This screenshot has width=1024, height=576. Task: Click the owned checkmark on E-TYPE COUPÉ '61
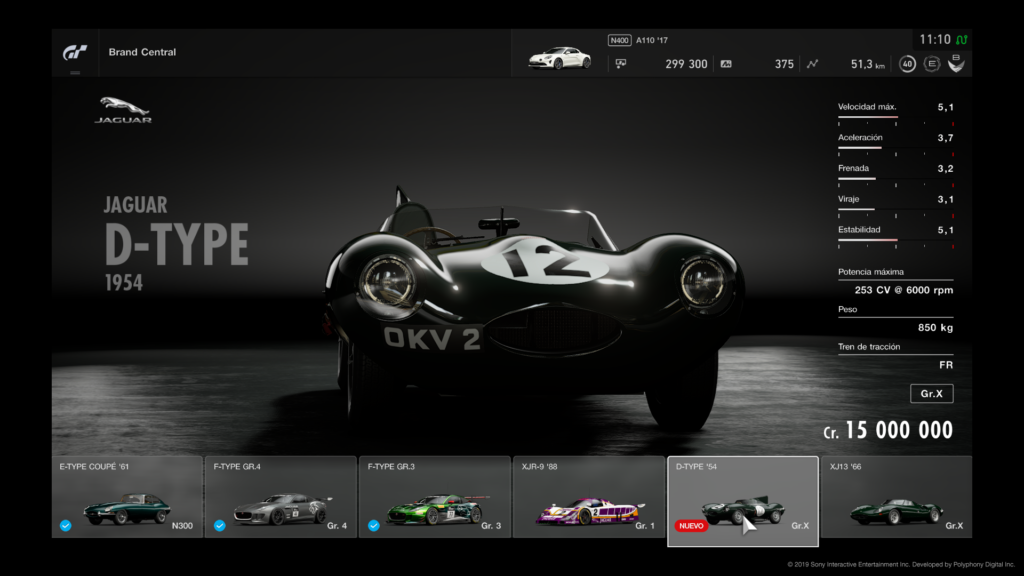[x=65, y=525]
